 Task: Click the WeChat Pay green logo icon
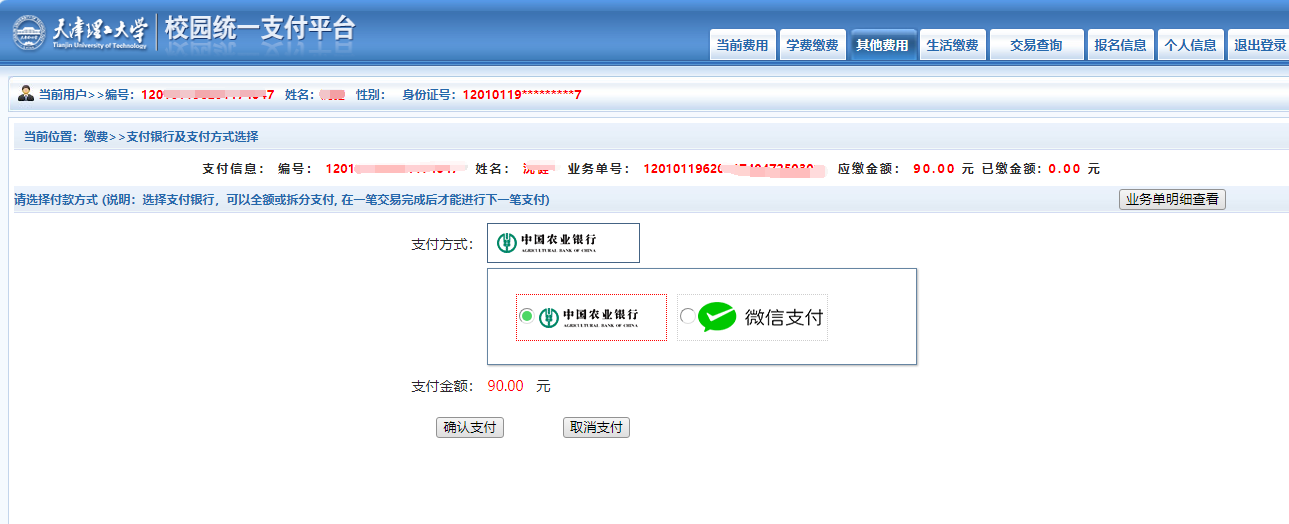coord(717,317)
